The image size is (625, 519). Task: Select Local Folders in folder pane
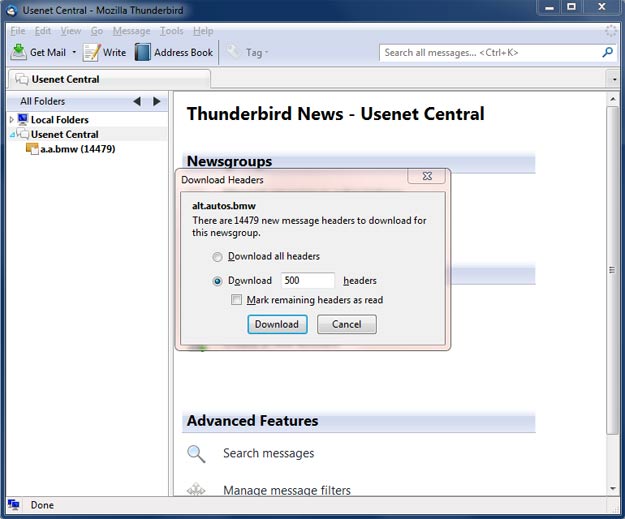[60, 120]
